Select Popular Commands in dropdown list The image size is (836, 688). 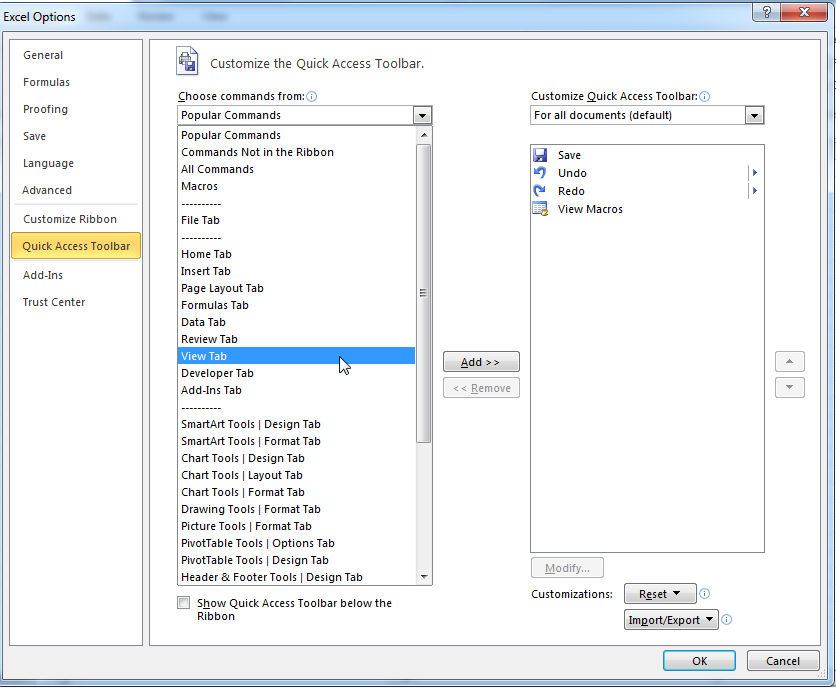pos(296,135)
